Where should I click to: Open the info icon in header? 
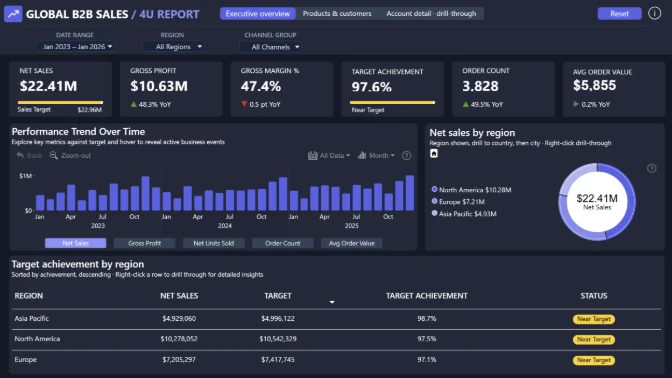tap(654, 13)
